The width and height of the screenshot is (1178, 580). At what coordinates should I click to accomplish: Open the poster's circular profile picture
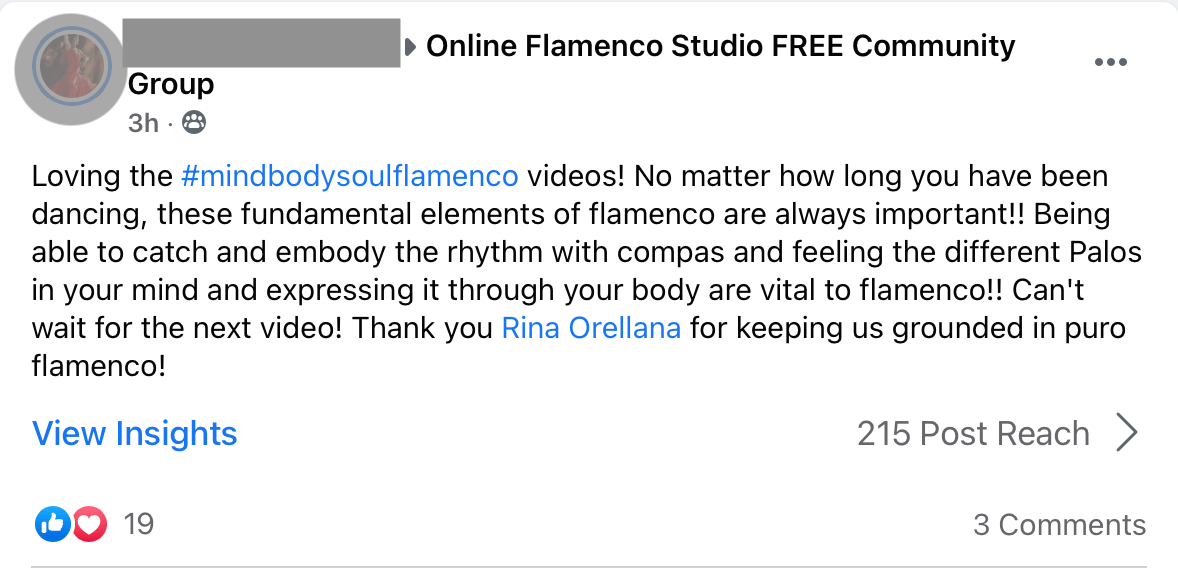coord(70,69)
